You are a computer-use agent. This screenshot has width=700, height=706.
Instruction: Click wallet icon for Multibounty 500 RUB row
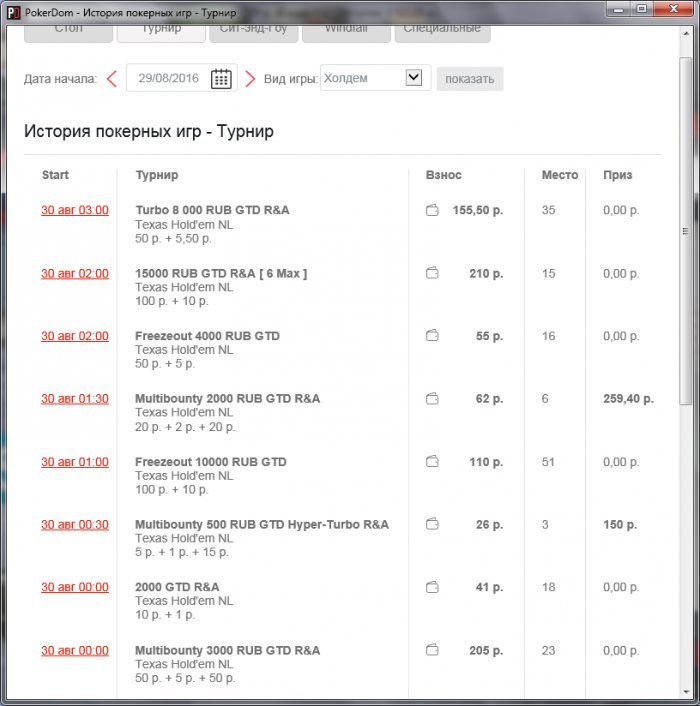click(432, 524)
